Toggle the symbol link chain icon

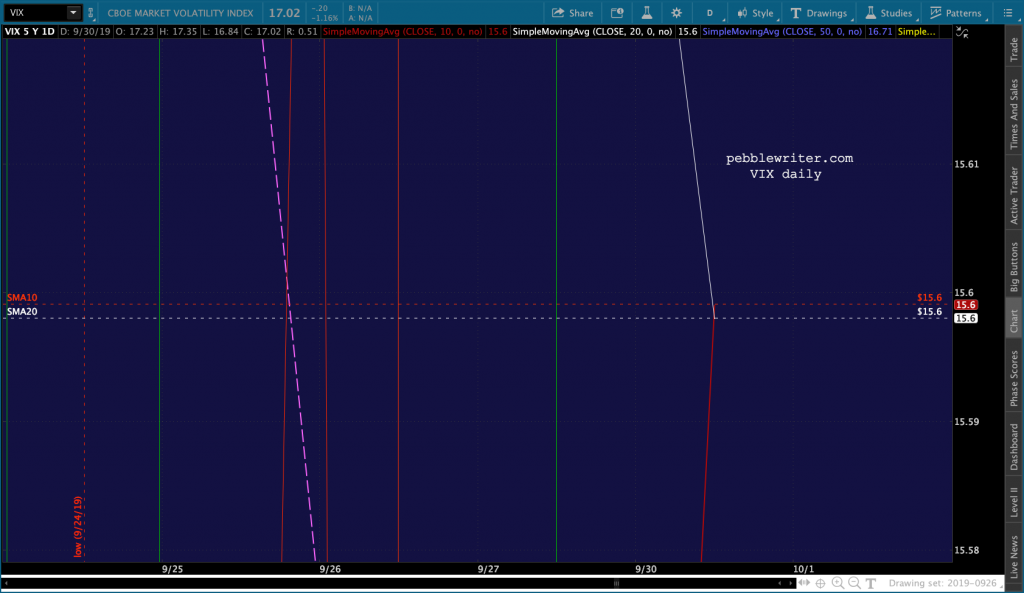tap(91, 12)
